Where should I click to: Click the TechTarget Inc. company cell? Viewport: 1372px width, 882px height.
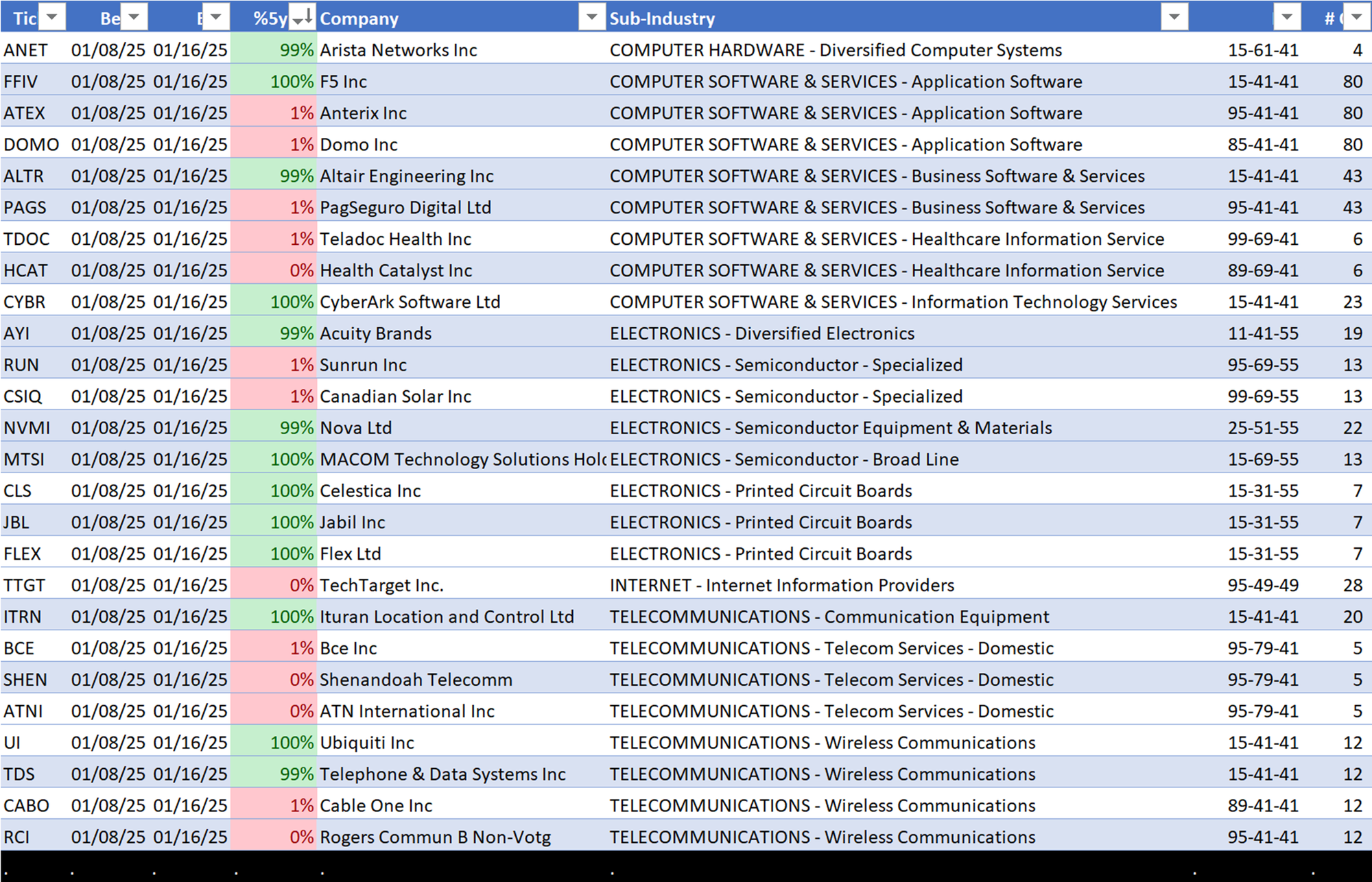coord(381,585)
